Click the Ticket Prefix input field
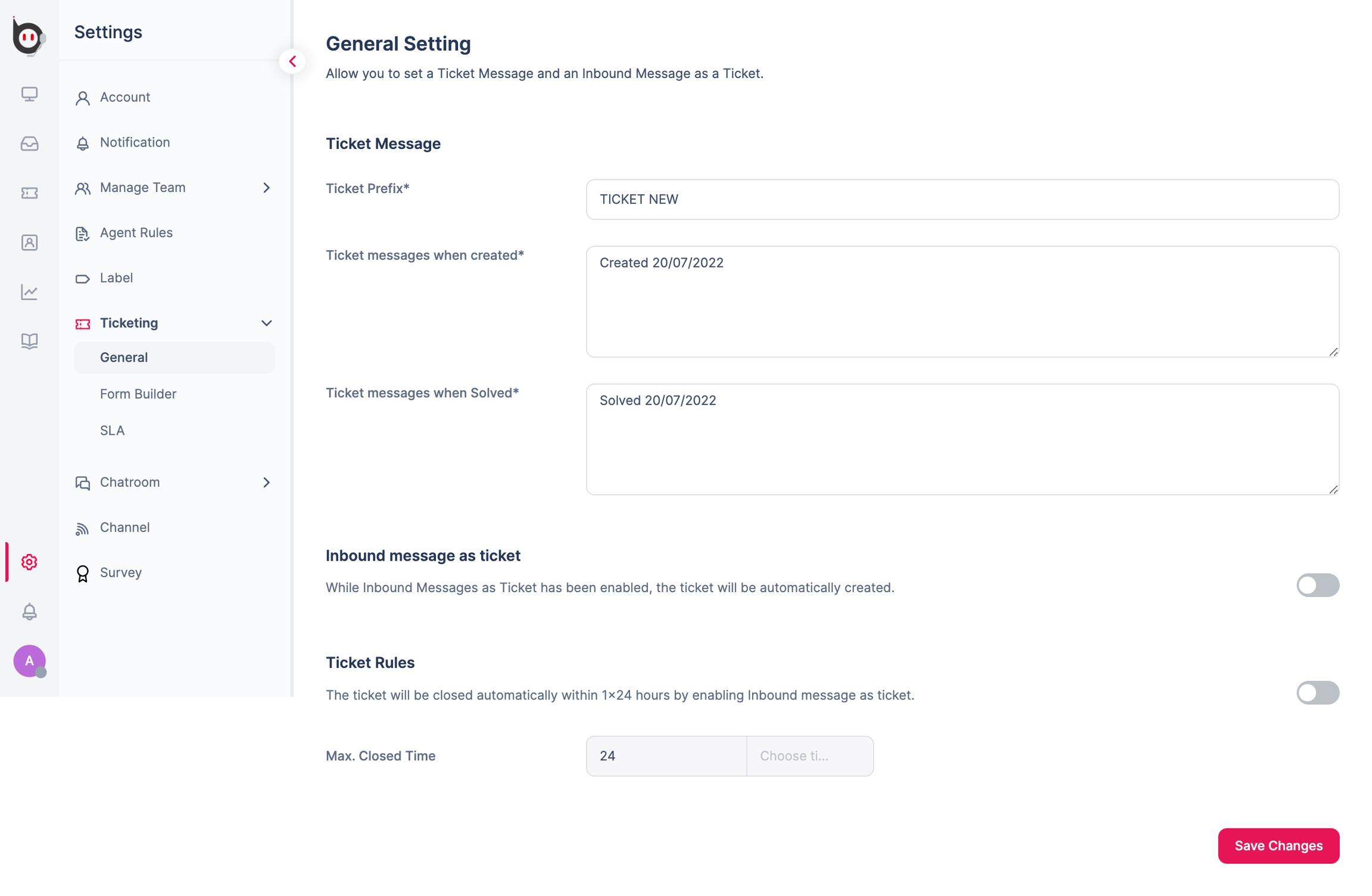Screen dimensions: 1372x896 click(x=962, y=200)
